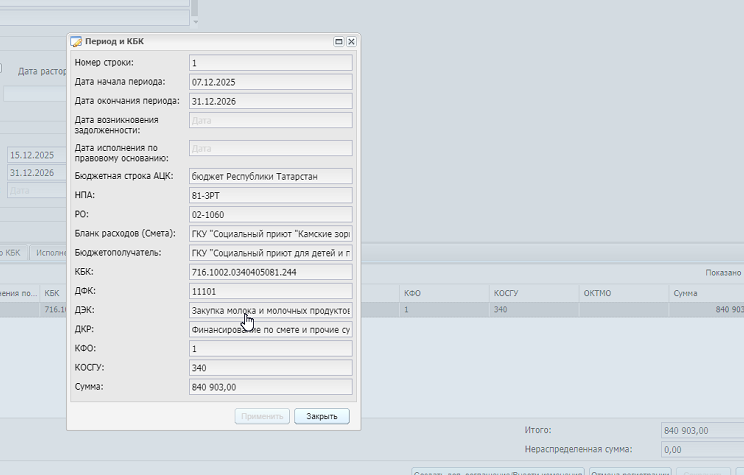Click the Бланк расходов (Смета) field
The height and width of the screenshot is (475, 744).
pyautogui.click(x=271, y=234)
